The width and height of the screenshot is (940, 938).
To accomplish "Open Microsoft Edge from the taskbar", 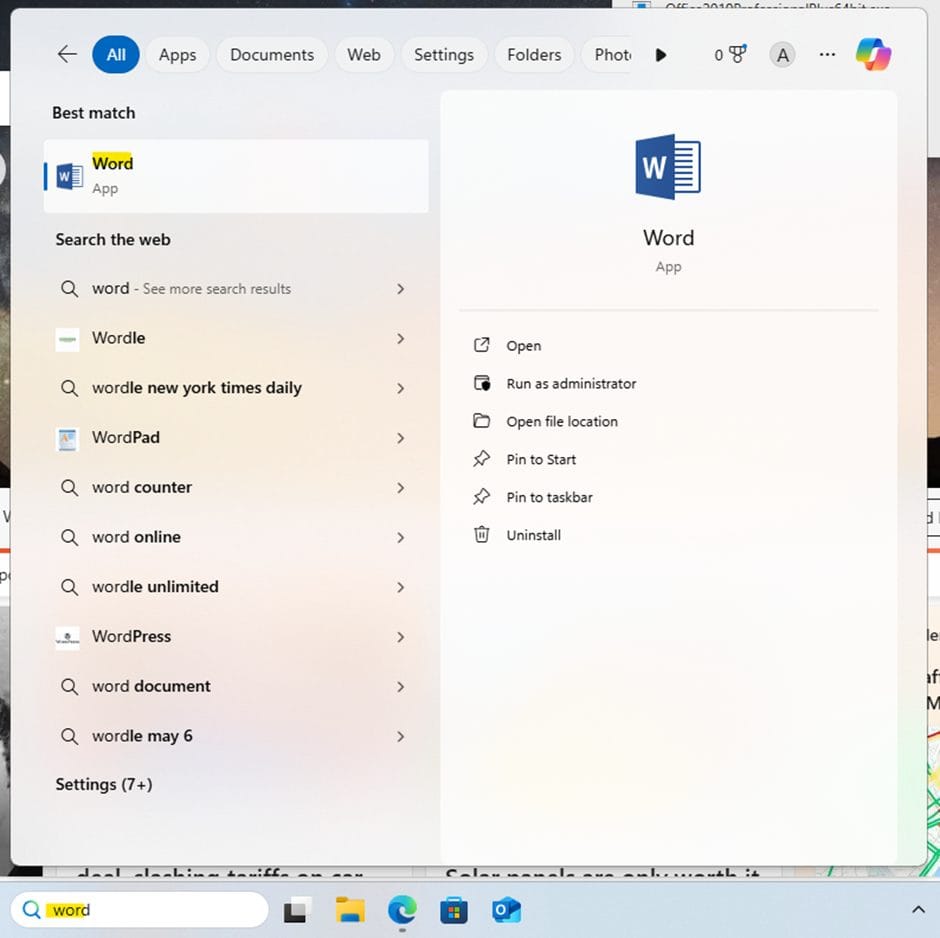I will [x=402, y=910].
